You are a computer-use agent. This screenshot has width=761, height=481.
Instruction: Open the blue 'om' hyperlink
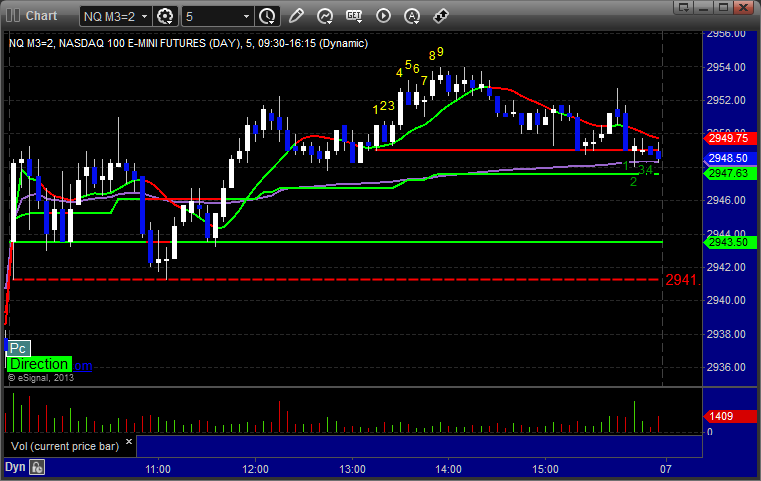(x=83, y=366)
